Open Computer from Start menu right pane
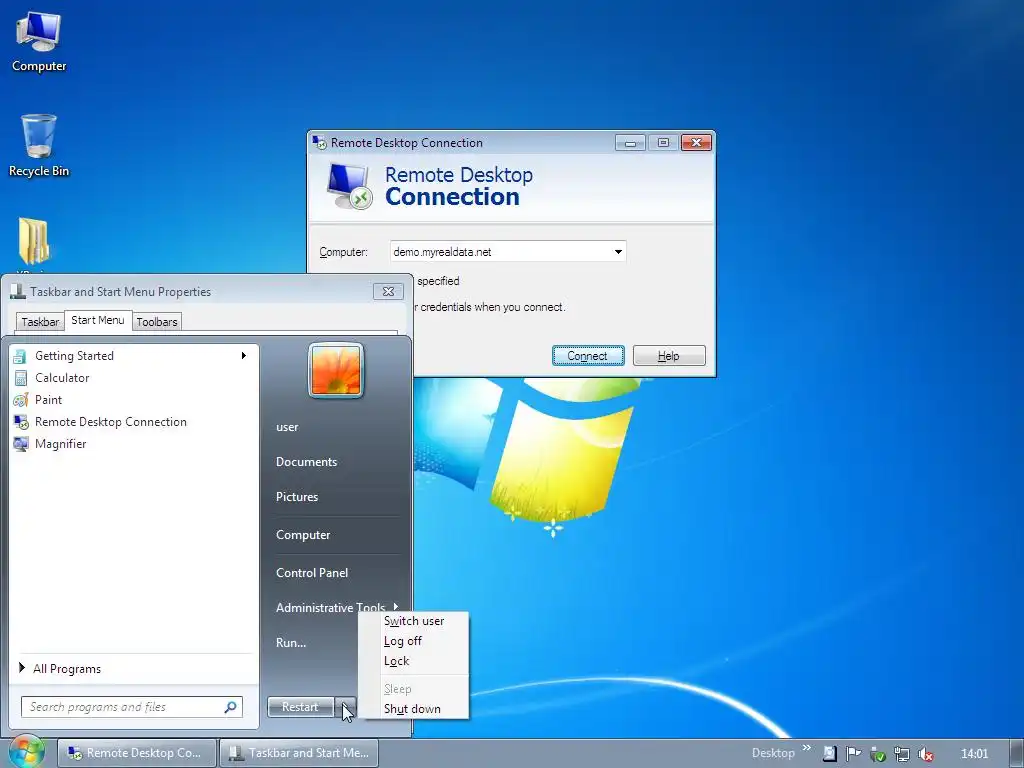Screen dimensions: 1024x768 (303, 535)
